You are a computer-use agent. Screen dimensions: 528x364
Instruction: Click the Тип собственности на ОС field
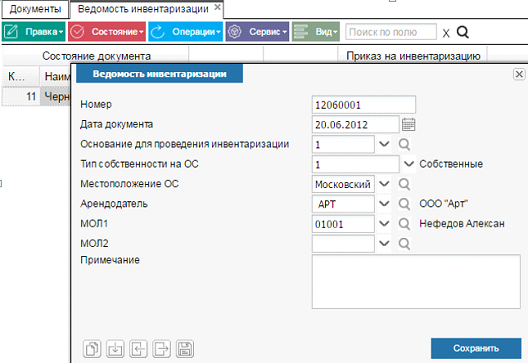(x=356, y=164)
